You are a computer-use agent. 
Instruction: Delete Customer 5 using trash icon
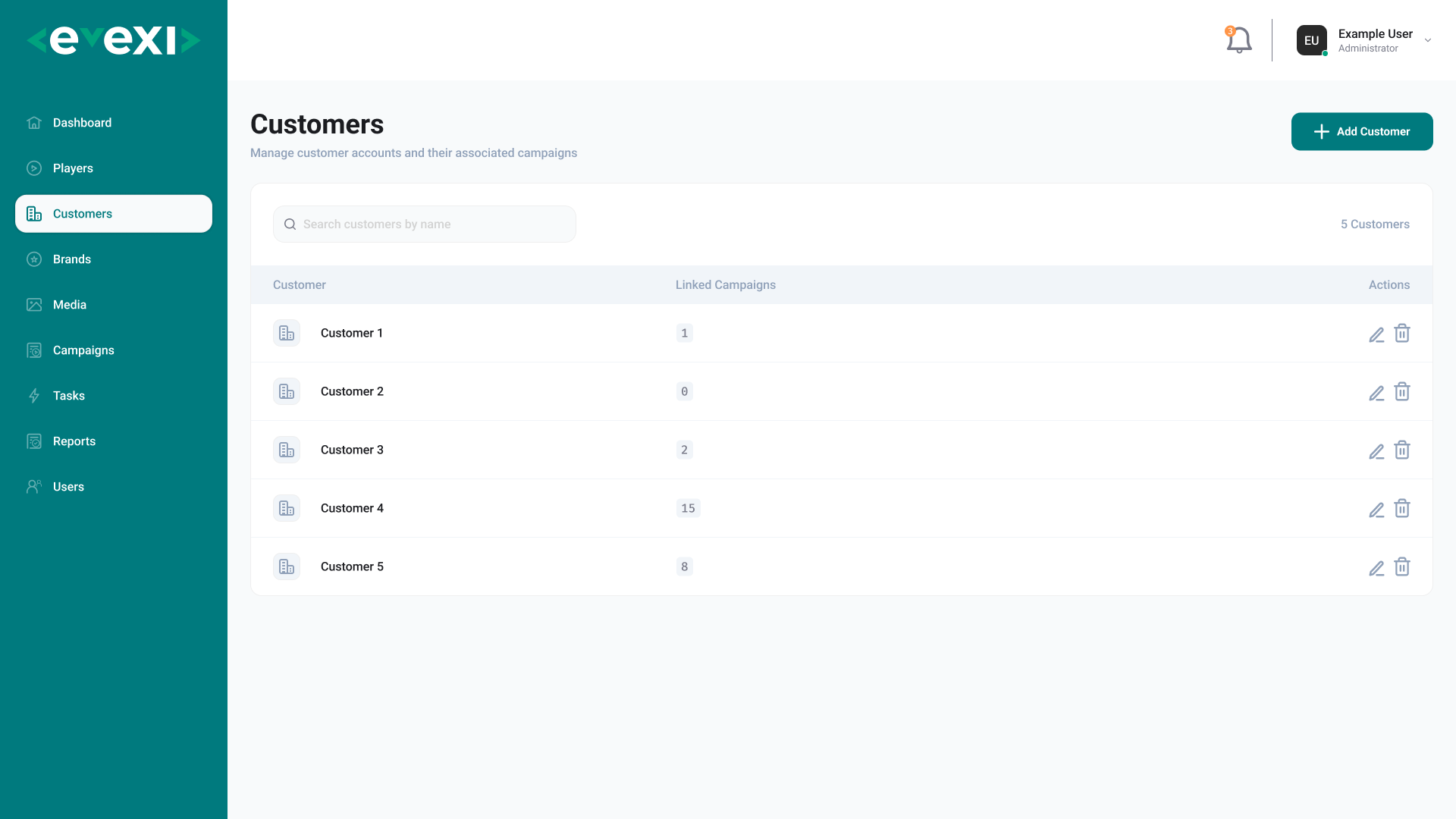tap(1402, 566)
